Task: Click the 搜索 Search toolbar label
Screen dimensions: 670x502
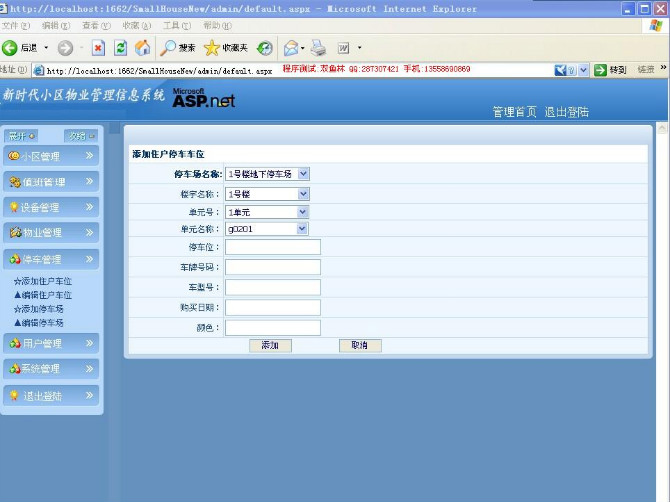Action: pyautogui.click(x=187, y=48)
